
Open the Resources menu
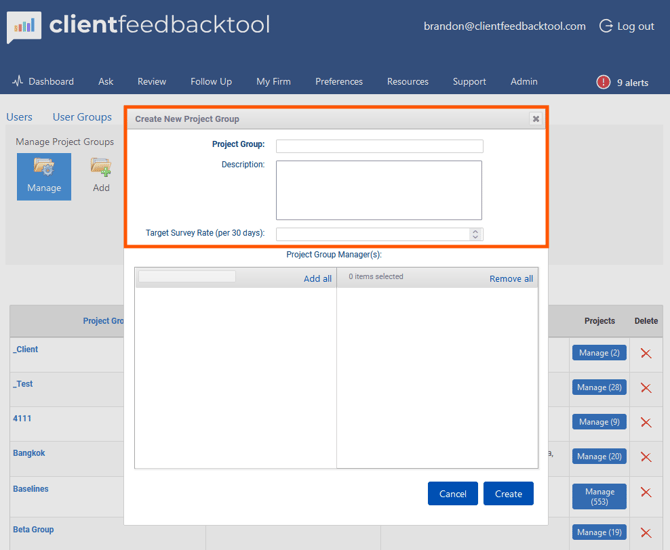pyautogui.click(x=408, y=82)
